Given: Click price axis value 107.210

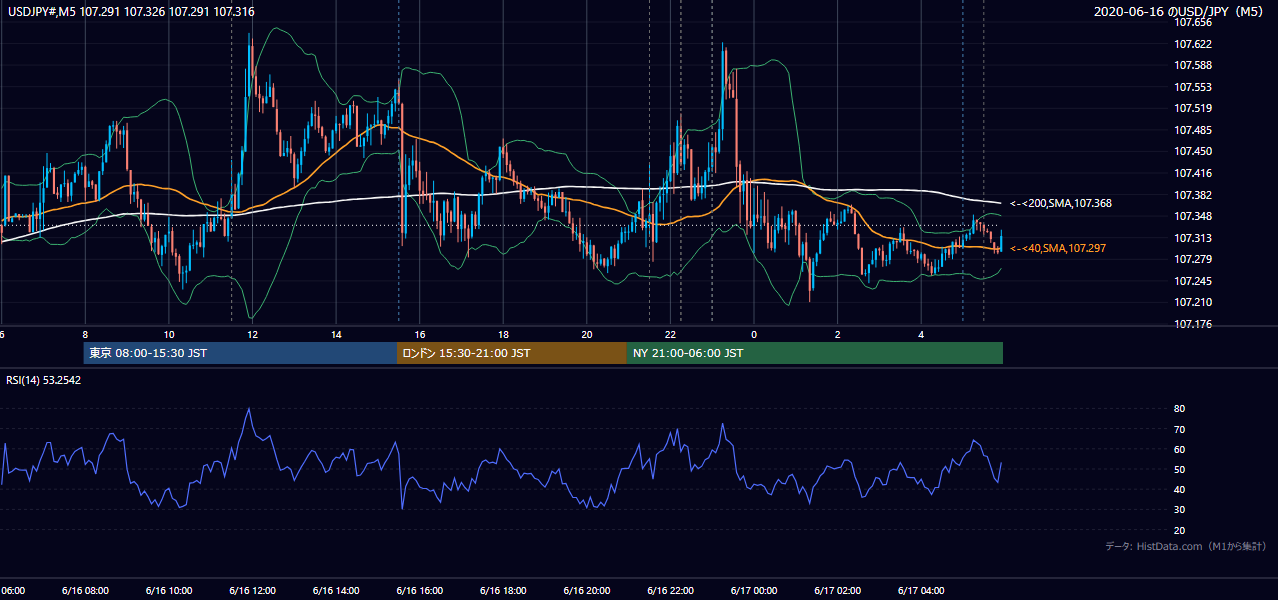Looking at the screenshot, I should pos(1192,302).
